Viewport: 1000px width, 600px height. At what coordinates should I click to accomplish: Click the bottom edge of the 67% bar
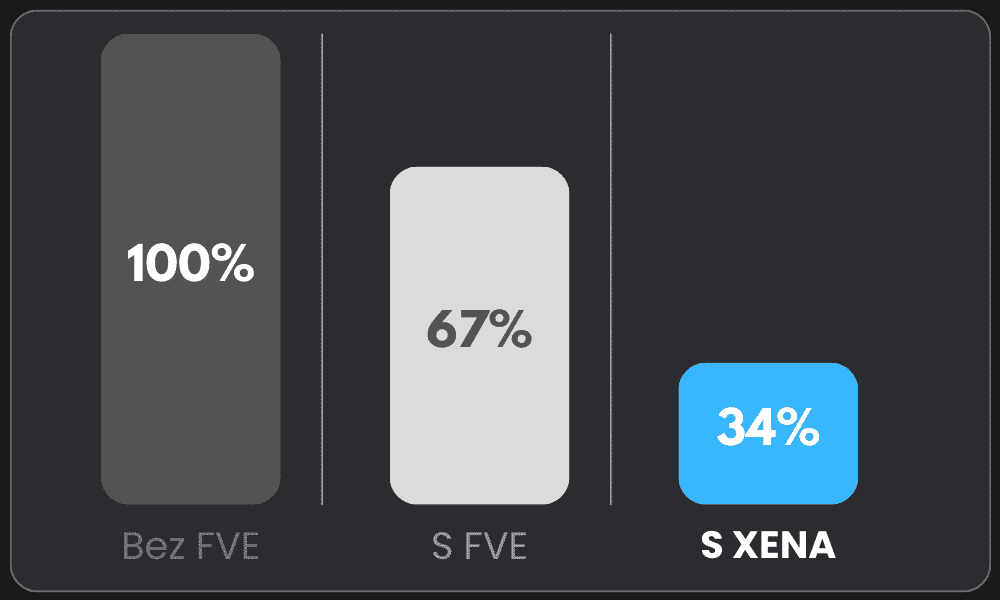tap(479, 501)
